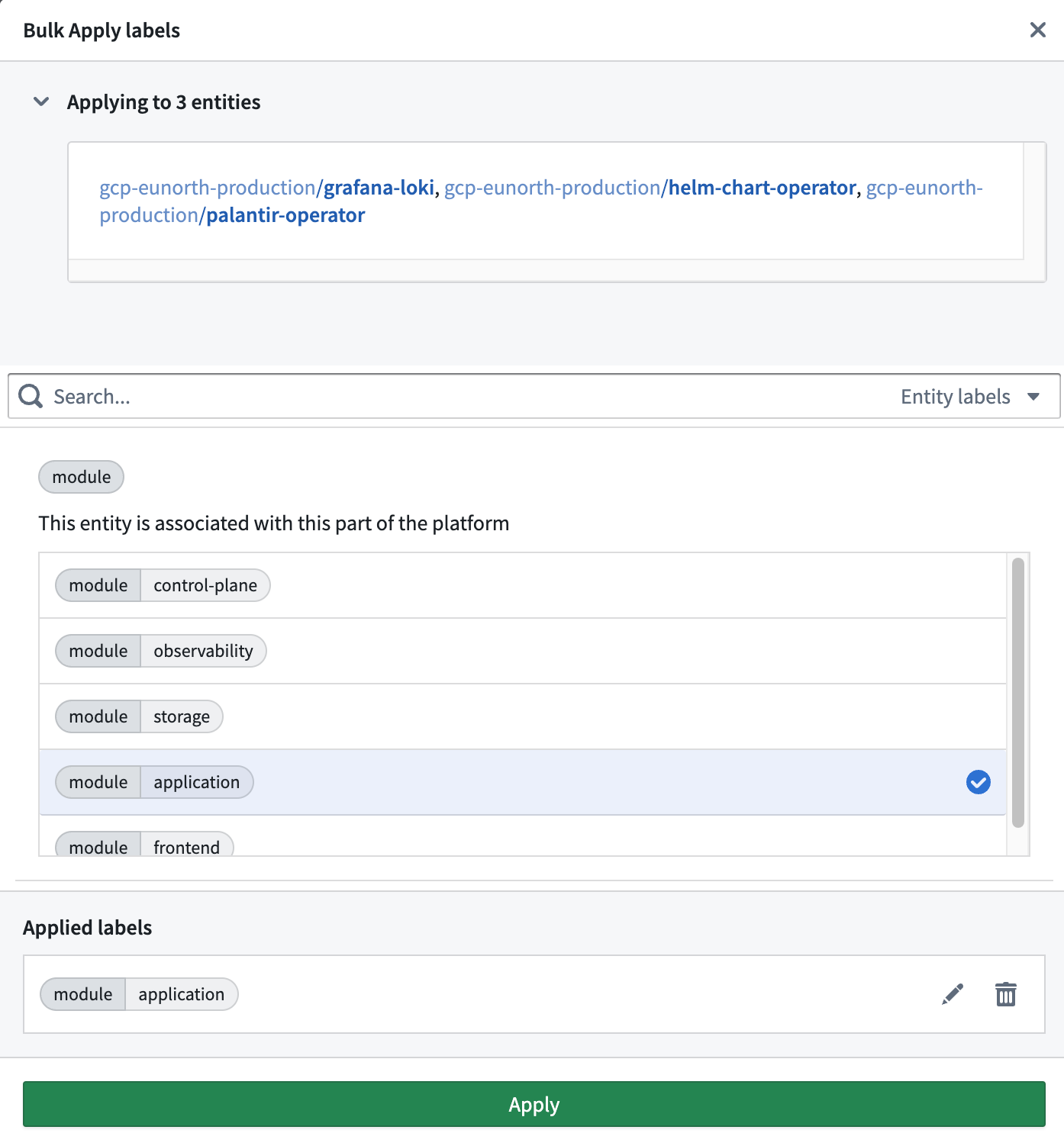Click the module label chip above the description
Image resolution: width=1064 pixels, height=1146 pixels.
(81, 477)
